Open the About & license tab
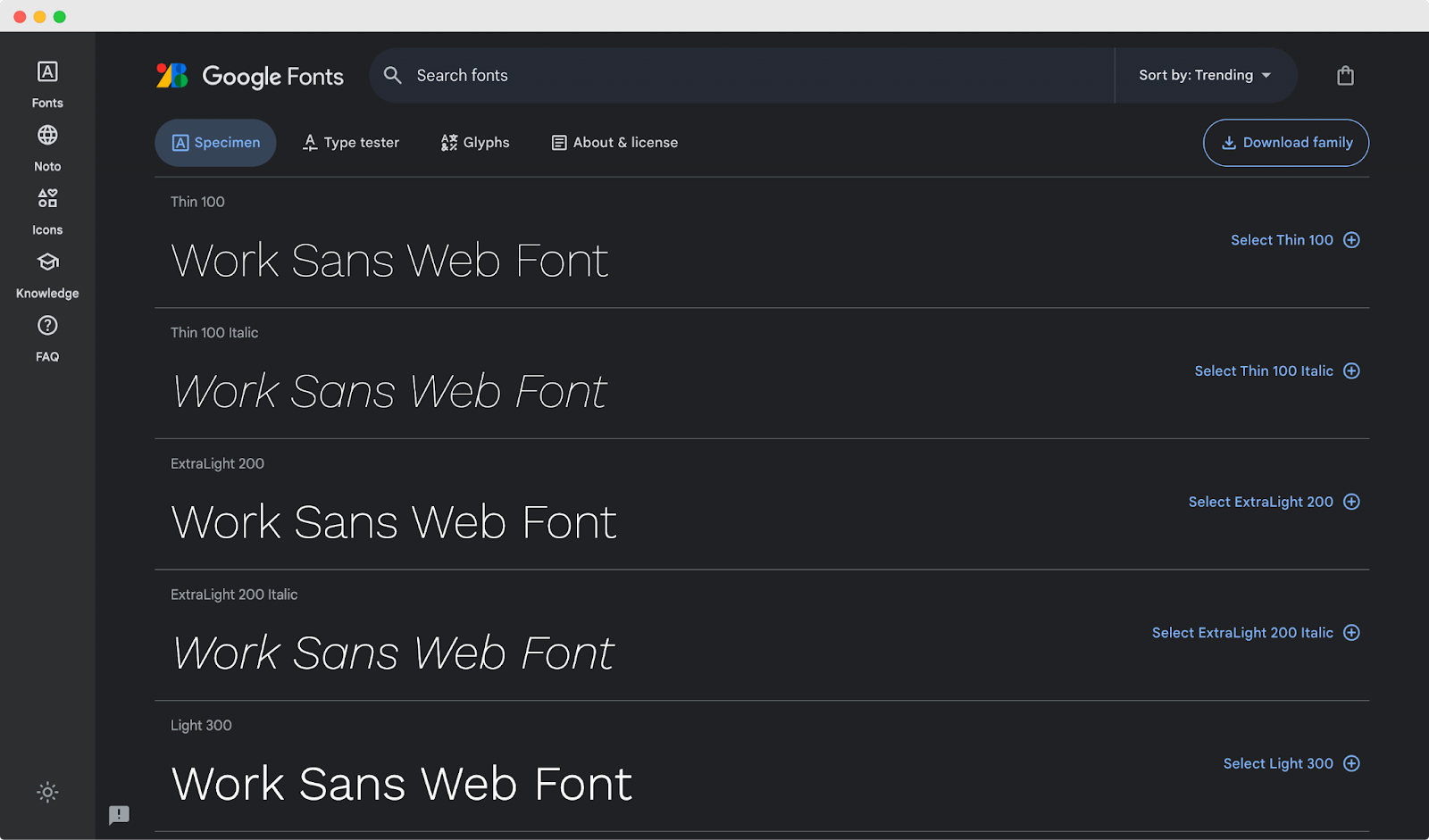 coord(614,142)
